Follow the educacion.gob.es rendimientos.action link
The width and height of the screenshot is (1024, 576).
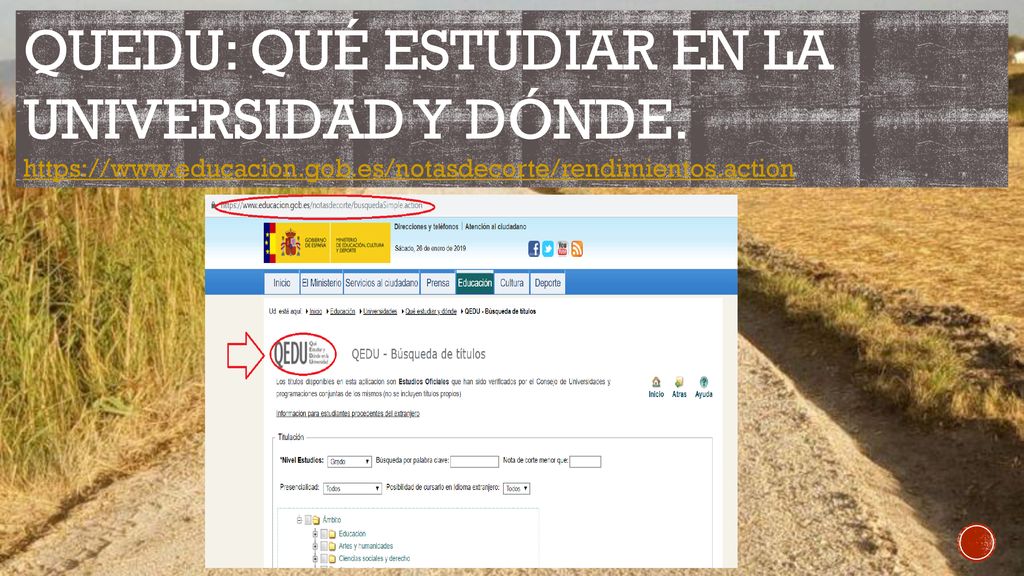click(409, 169)
